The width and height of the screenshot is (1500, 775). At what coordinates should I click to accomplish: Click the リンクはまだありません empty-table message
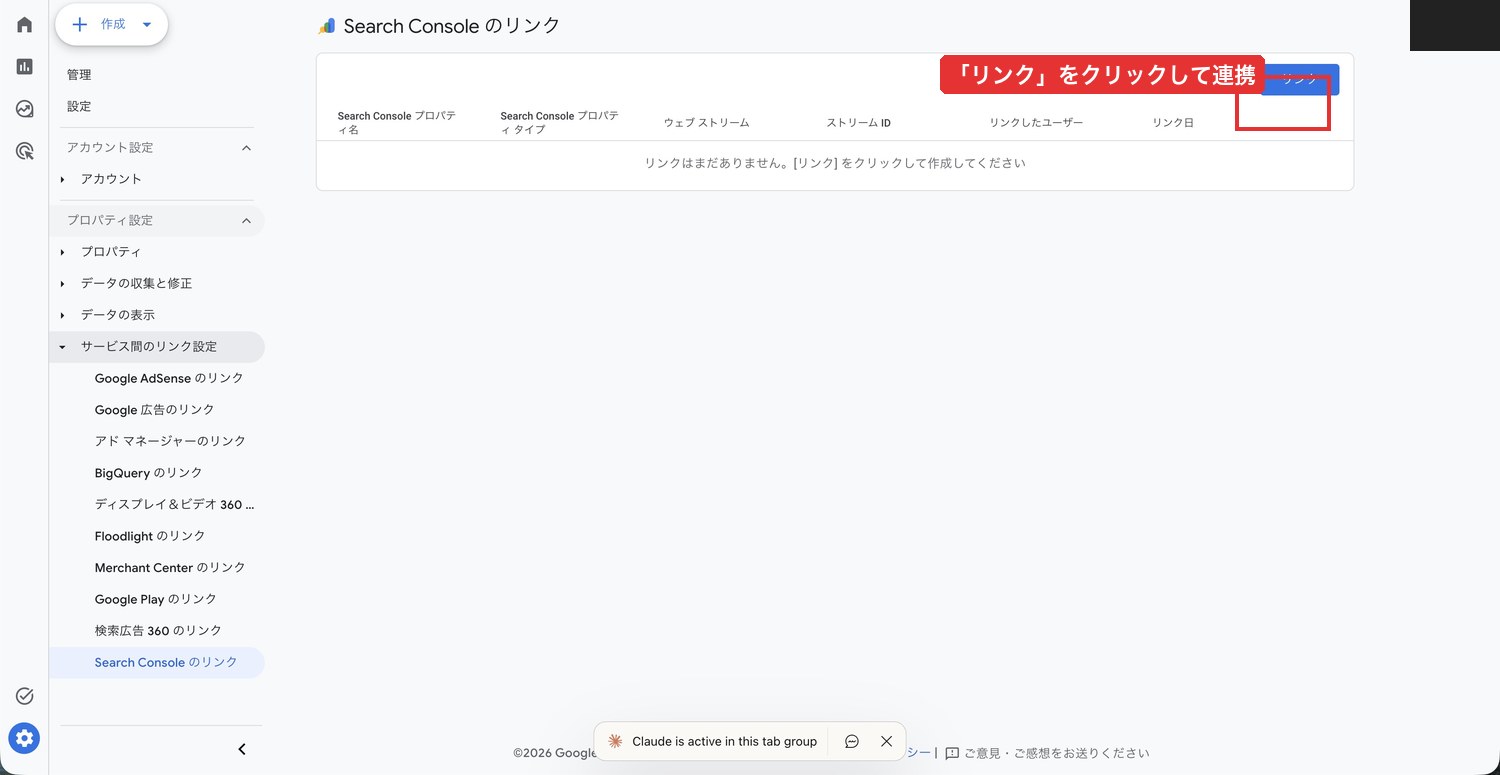coord(835,163)
